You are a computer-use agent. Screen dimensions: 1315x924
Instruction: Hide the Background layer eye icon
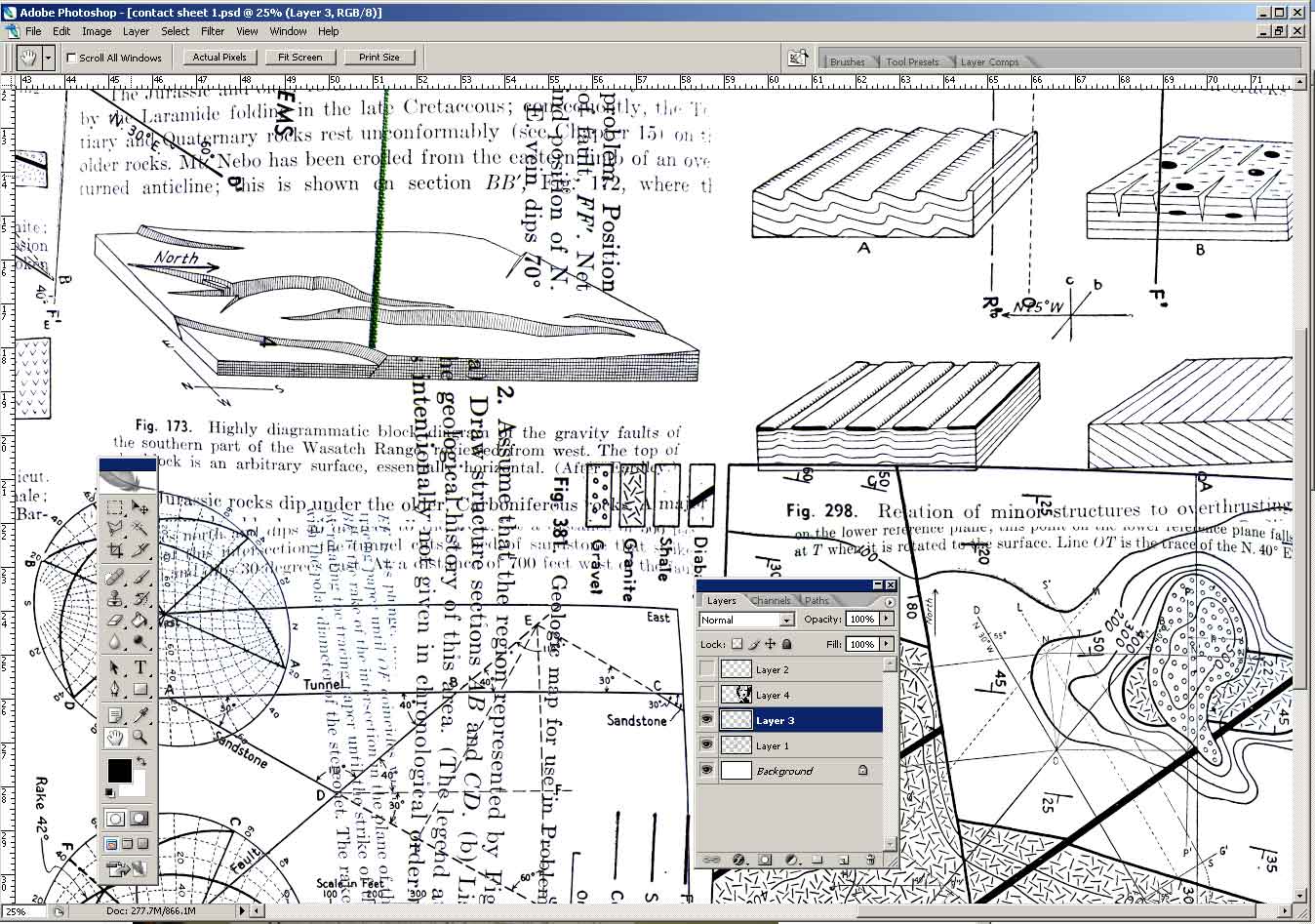tap(707, 771)
